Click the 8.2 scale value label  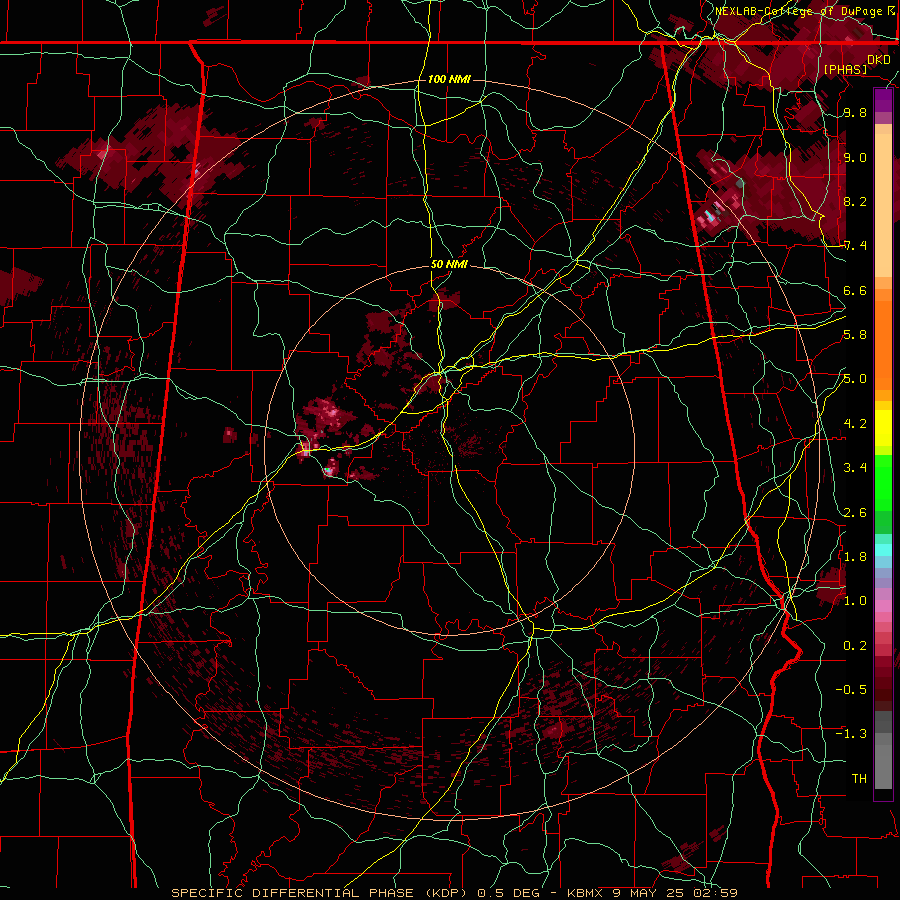click(855, 201)
